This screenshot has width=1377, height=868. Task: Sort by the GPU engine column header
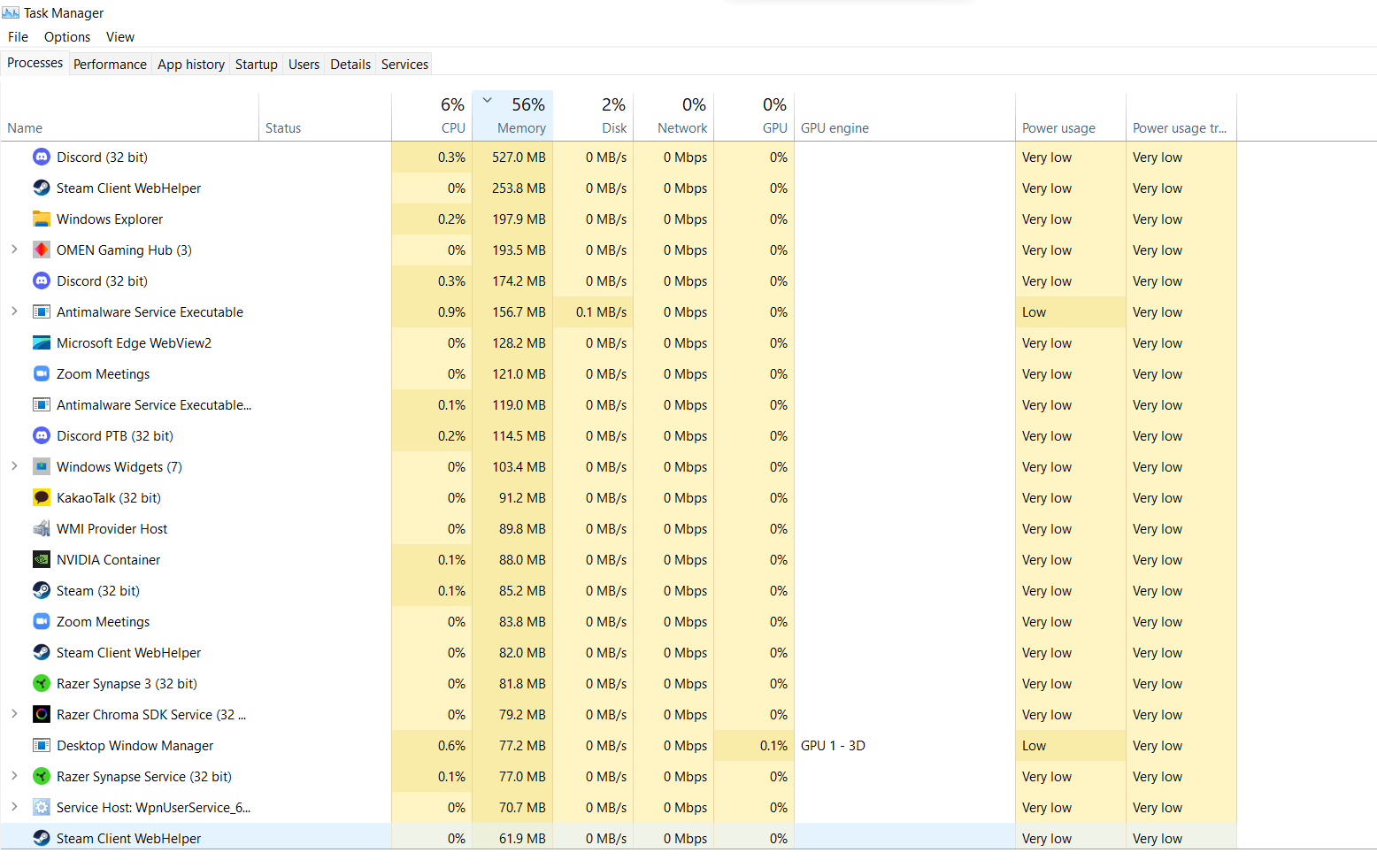[x=904, y=117]
